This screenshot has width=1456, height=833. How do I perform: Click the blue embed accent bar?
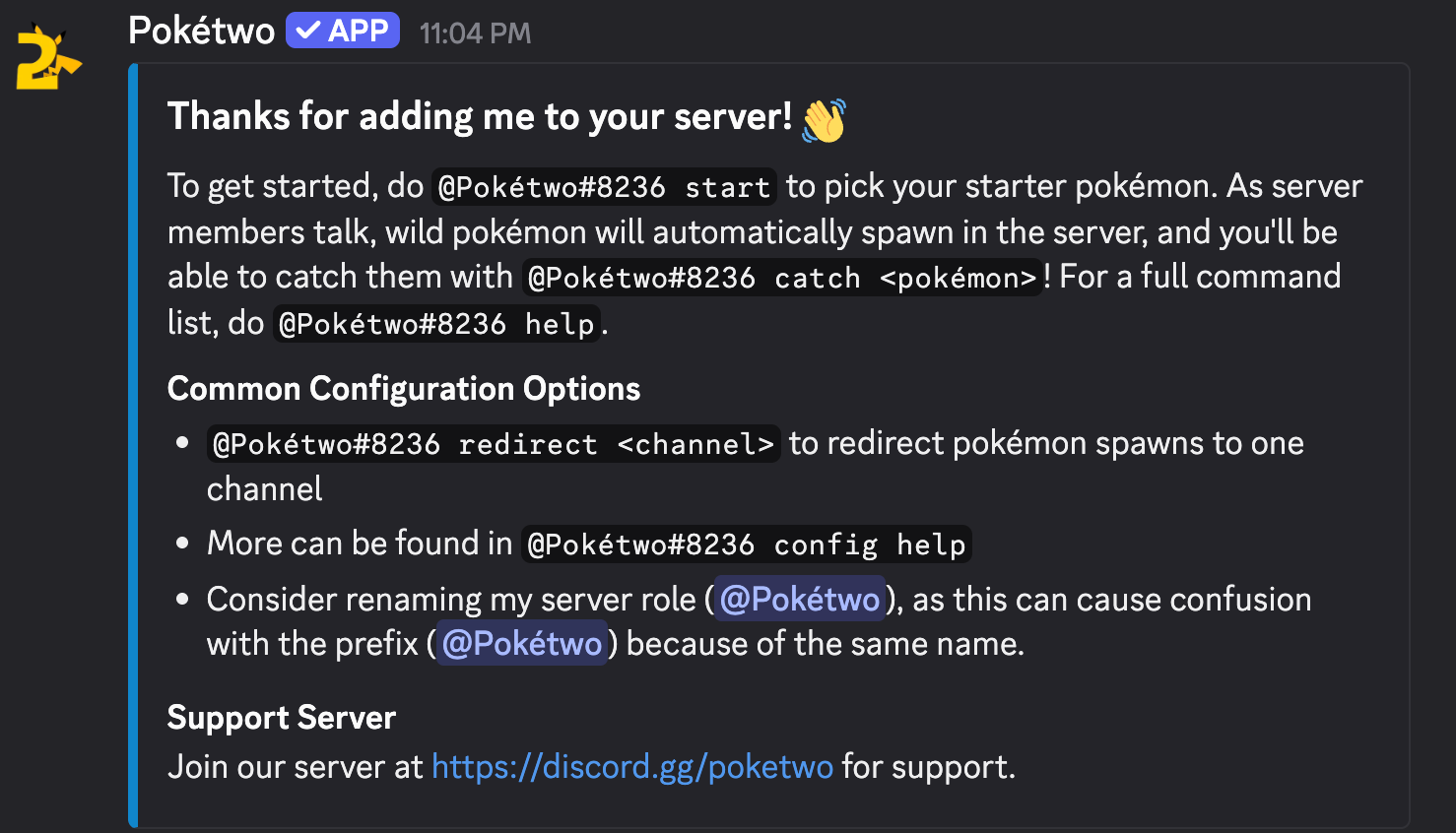click(x=133, y=445)
